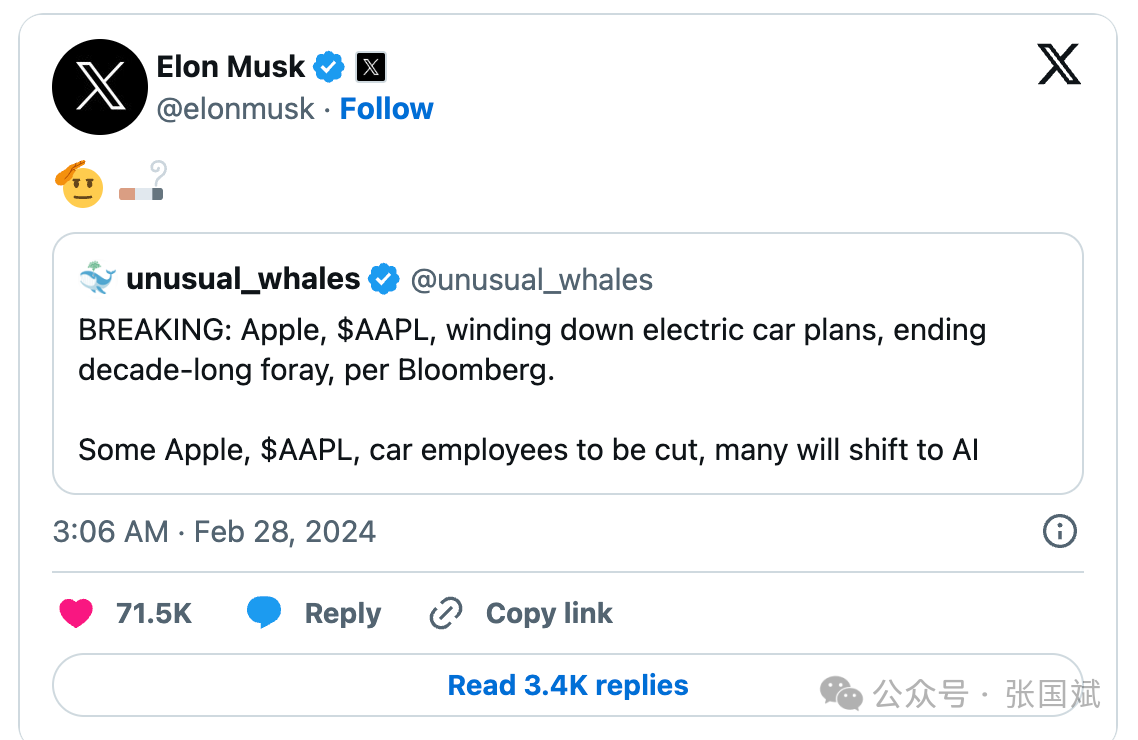This screenshot has height=740, width=1138.
Task: Open the @unusual_whales handle
Action: (x=531, y=280)
